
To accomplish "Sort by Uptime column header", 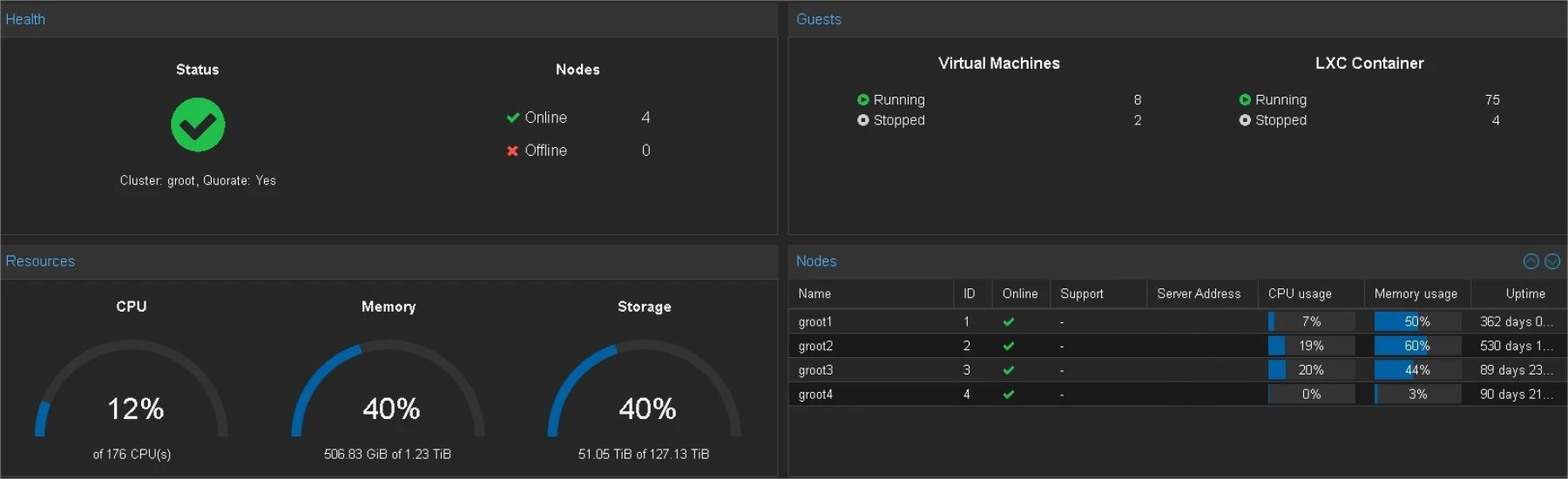I will coord(1519,293).
